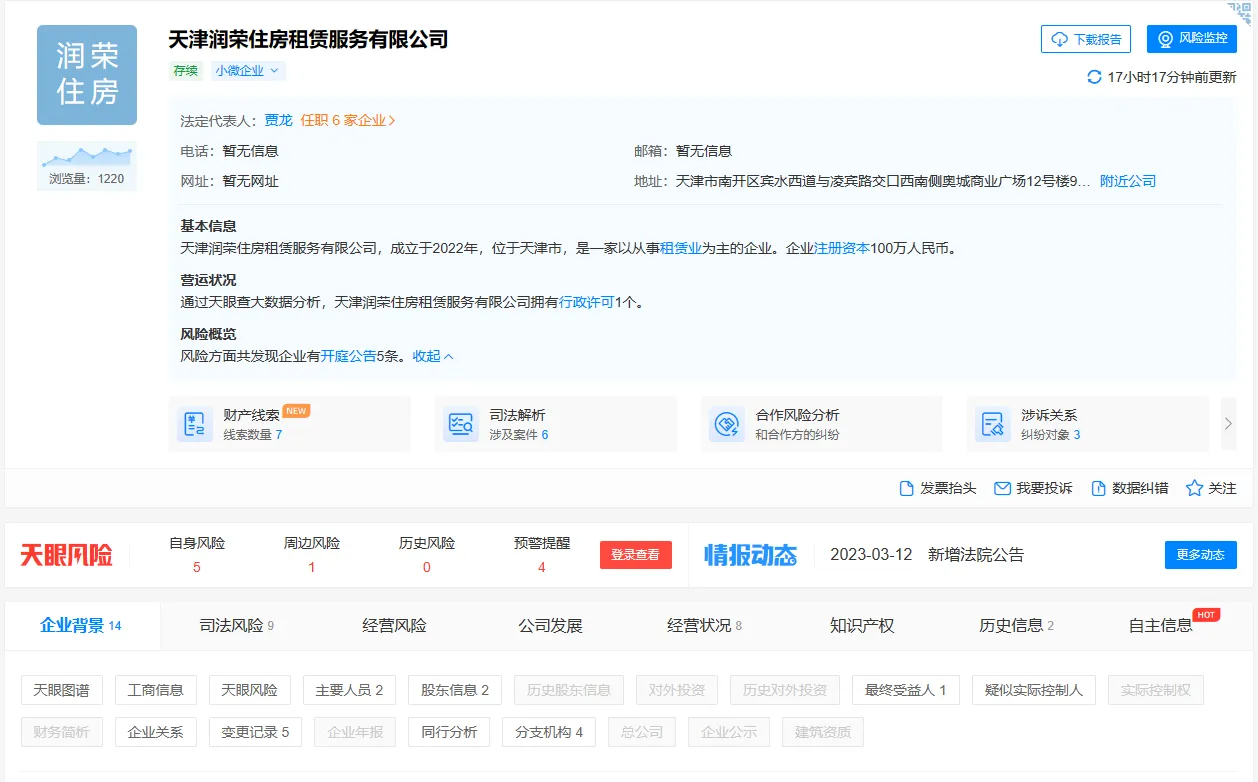Select the 企业关系 sub-tag
Screen dimensions: 1258x782
pos(156,732)
